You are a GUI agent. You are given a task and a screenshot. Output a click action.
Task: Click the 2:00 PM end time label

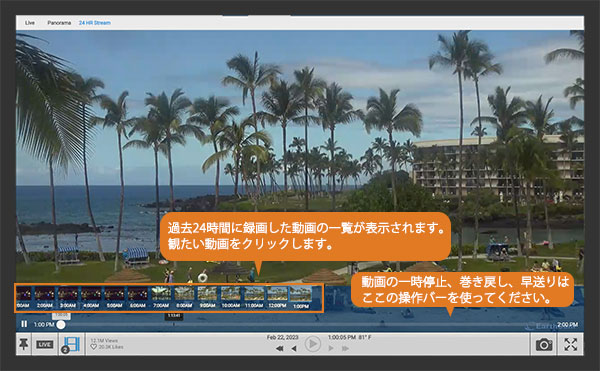click(567, 325)
